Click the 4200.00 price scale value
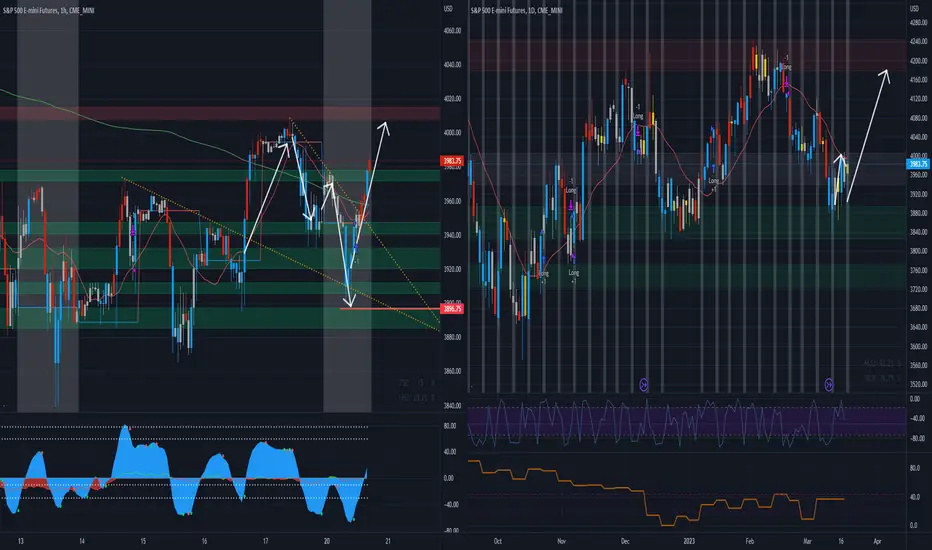The width and height of the screenshot is (932, 550). [x=918, y=61]
